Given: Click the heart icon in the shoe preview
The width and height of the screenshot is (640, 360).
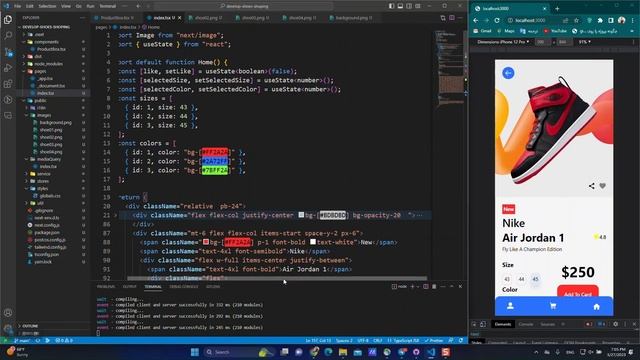Looking at the screenshot, I should coord(602,186).
